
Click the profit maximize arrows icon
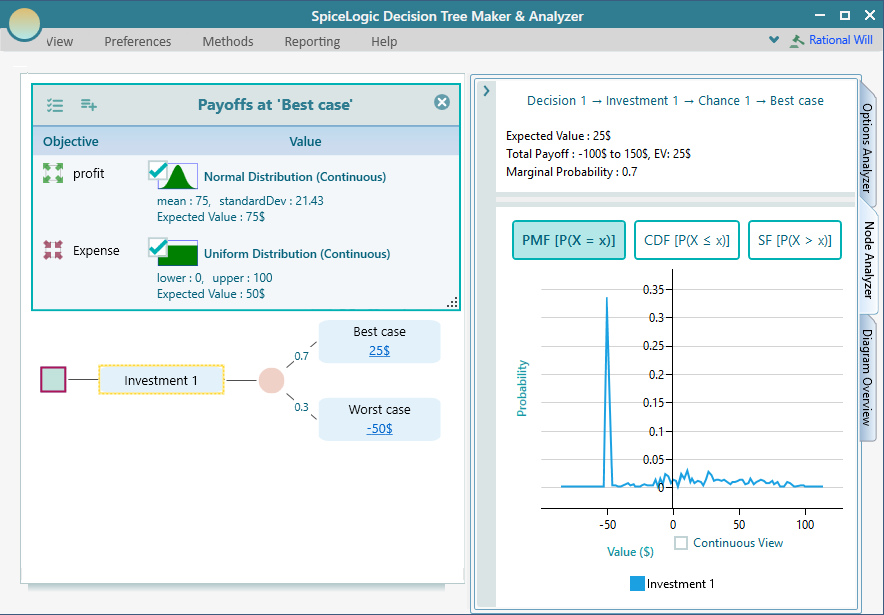[x=53, y=174]
